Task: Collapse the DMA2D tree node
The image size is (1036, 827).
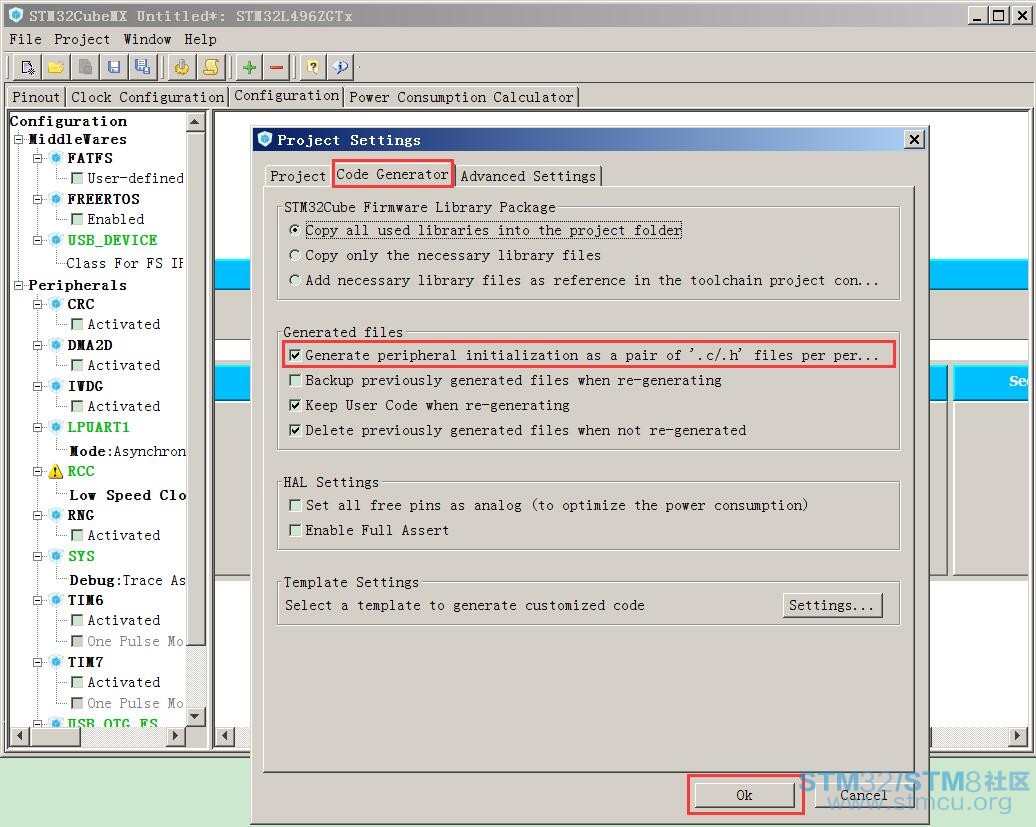Action: [x=38, y=345]
